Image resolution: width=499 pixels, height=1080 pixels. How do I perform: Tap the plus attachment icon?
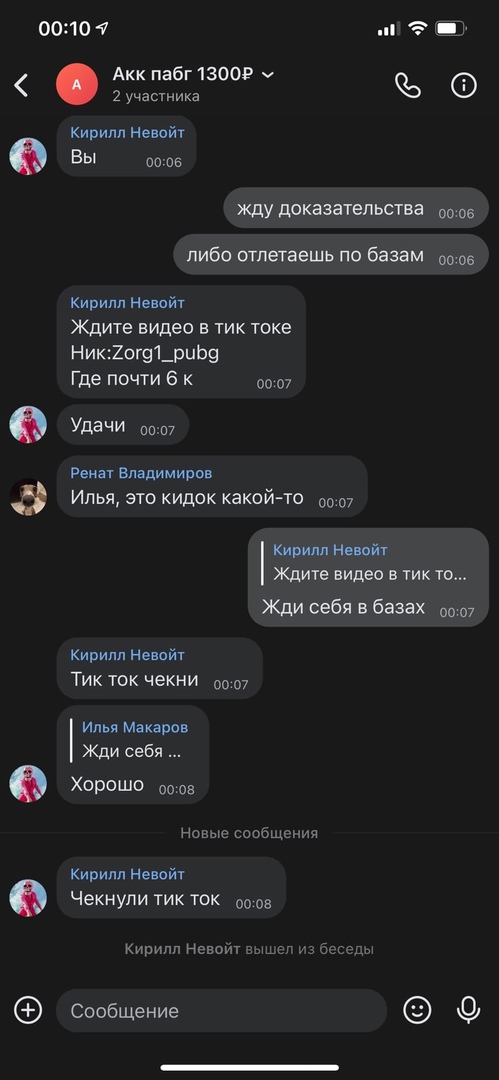pyautogui.click(x=28, y=1010)
